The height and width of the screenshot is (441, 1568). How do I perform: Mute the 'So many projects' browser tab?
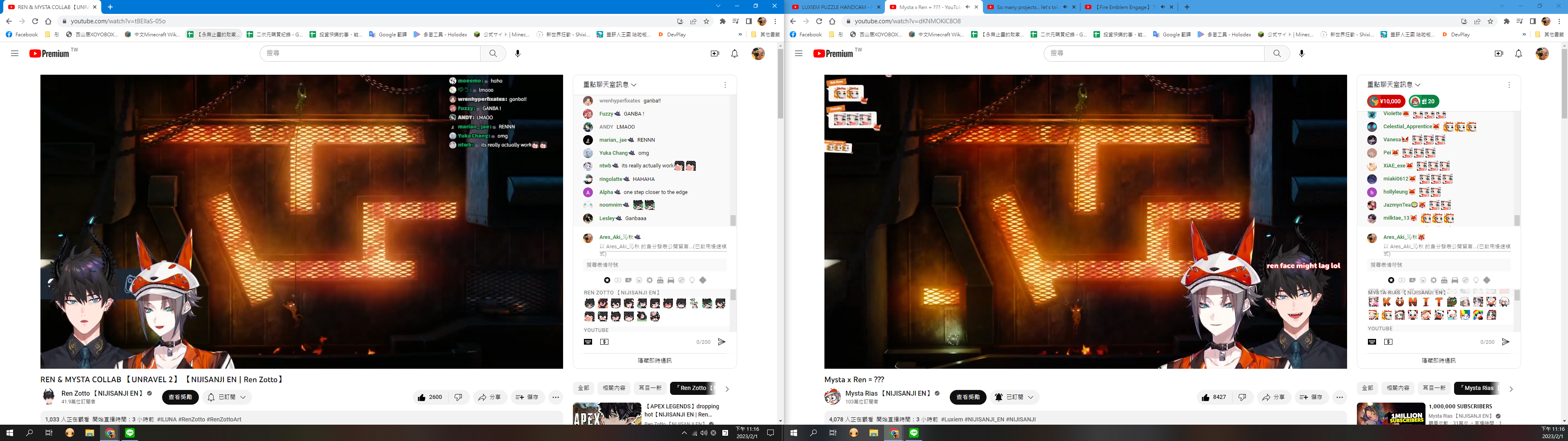click(x=1065, y=7)
